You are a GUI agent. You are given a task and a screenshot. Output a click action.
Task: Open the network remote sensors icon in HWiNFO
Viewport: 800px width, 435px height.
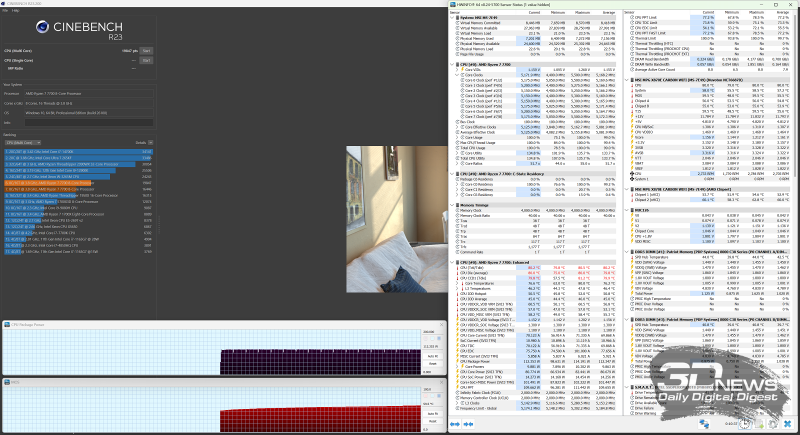click(x=704, y=424)
